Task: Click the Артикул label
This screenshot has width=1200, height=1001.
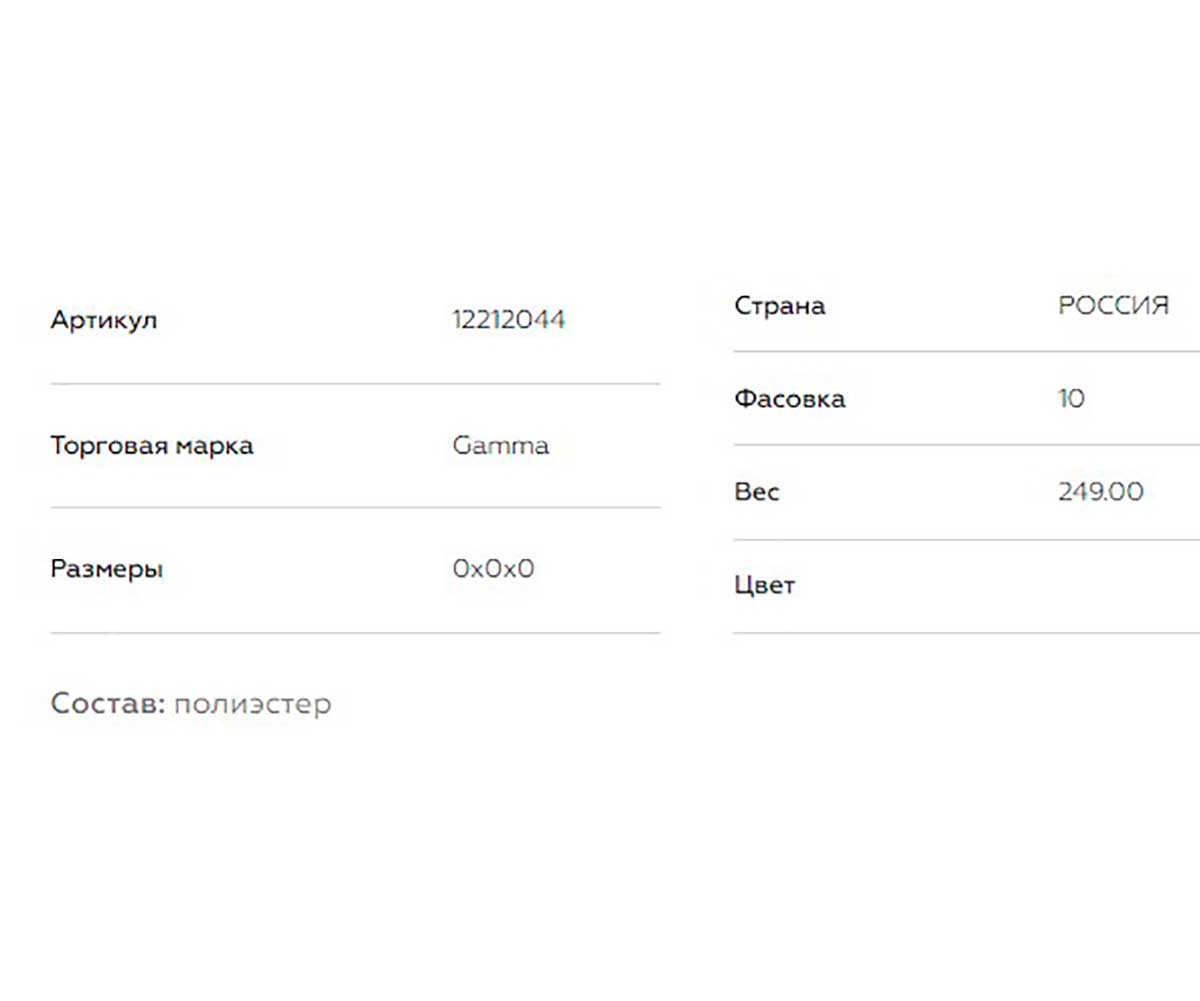Action: (x=104, y=321)
